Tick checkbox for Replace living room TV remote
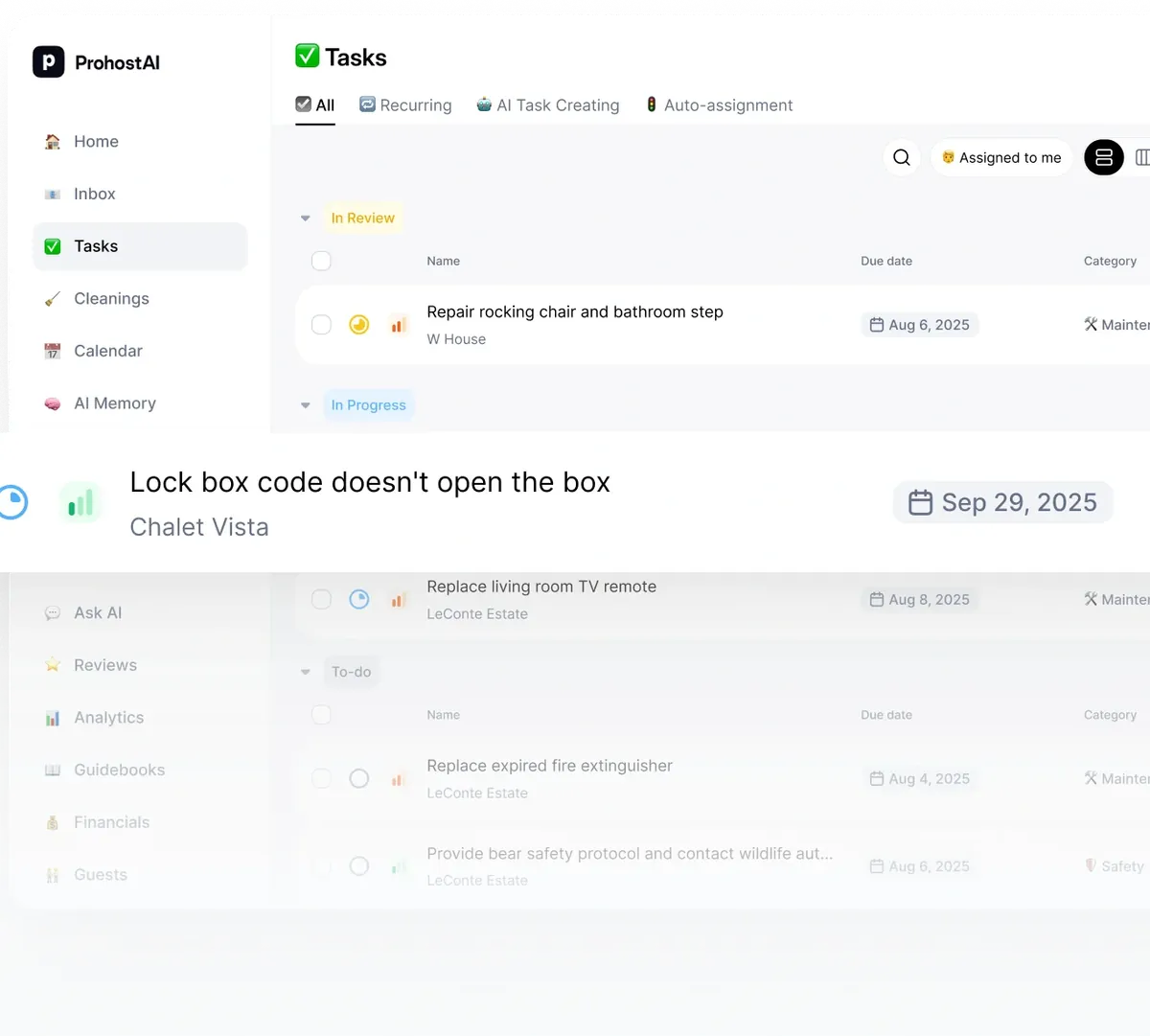This screenshot has height=1036, width=1150. point(322,600)
